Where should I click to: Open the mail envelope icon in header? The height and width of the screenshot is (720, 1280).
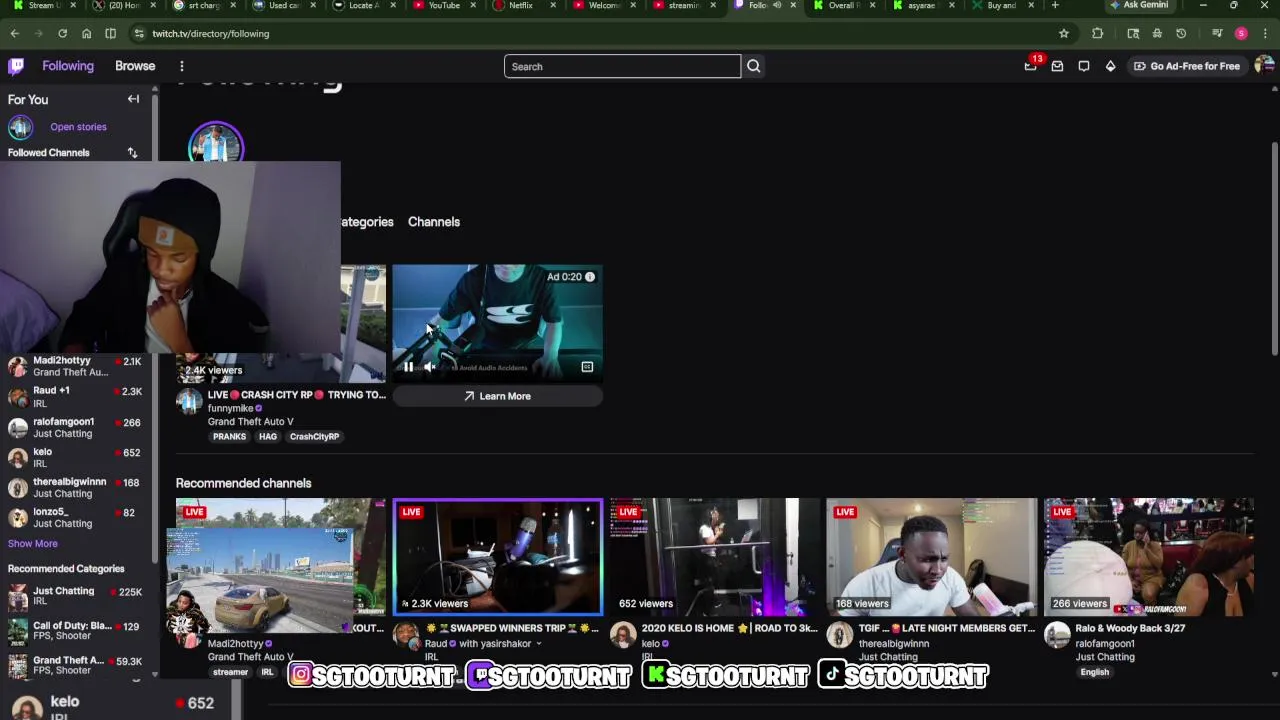(1057, 66)
